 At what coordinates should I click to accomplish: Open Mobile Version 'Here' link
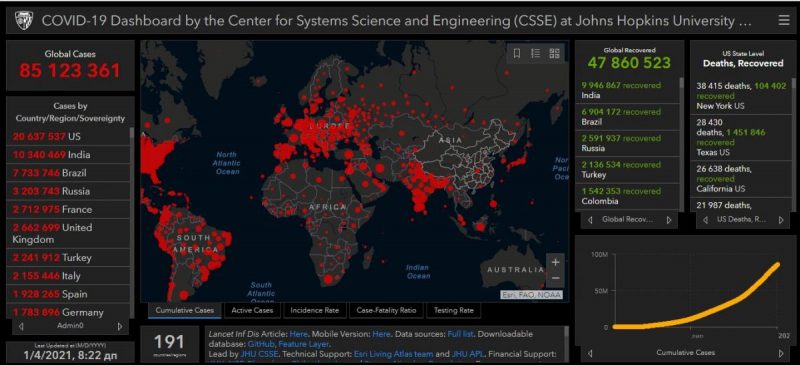[381, 334]
